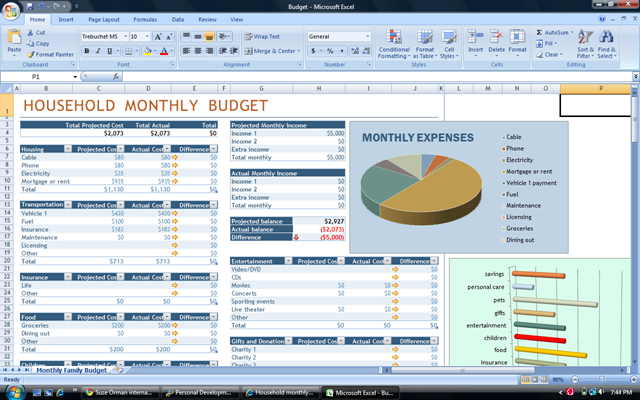Apply the red Font Color A
Image resolution: width=640 pixels, height=400 pixels.
164,51
